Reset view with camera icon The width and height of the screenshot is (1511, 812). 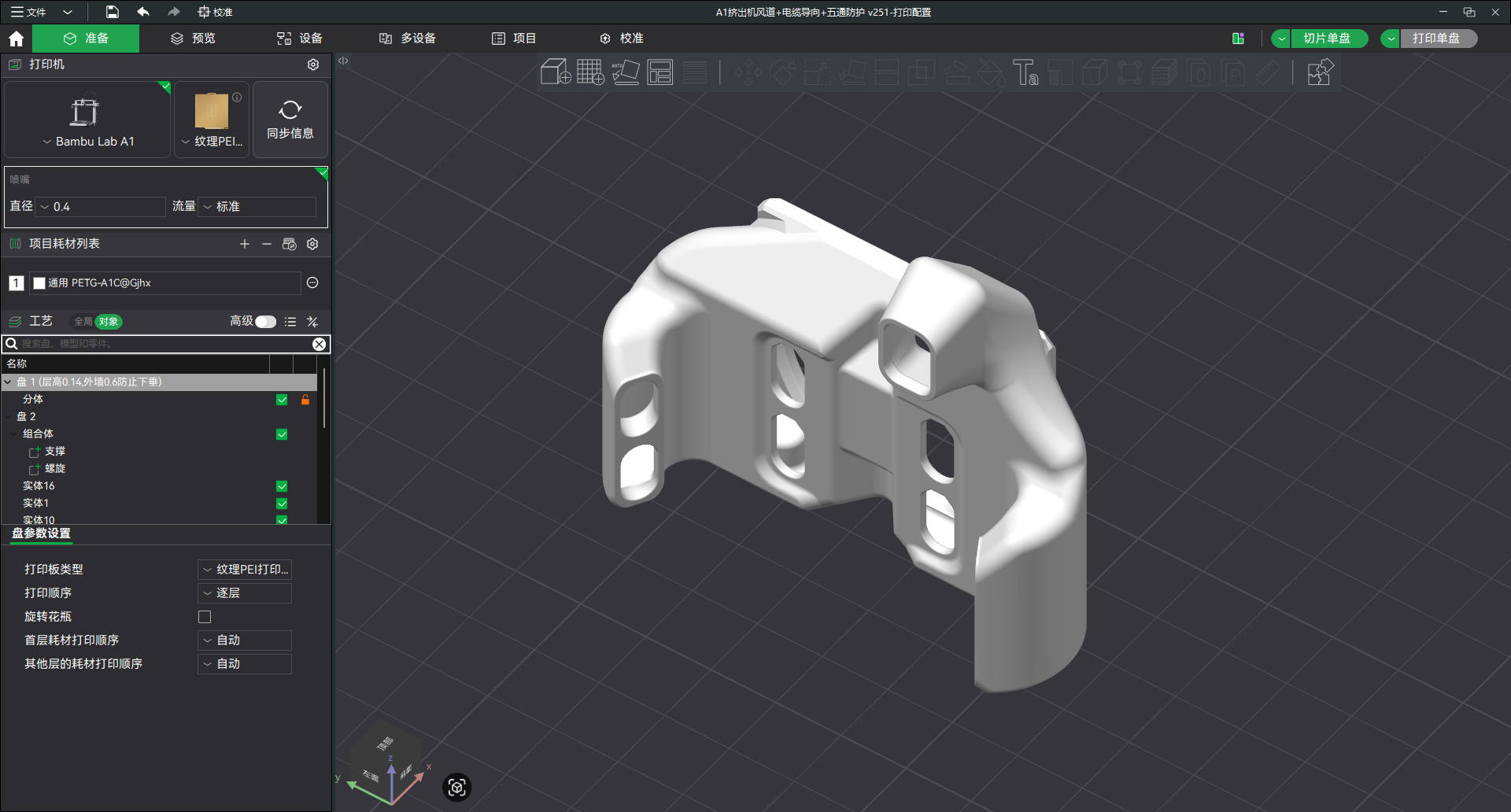tap(457, 787)
